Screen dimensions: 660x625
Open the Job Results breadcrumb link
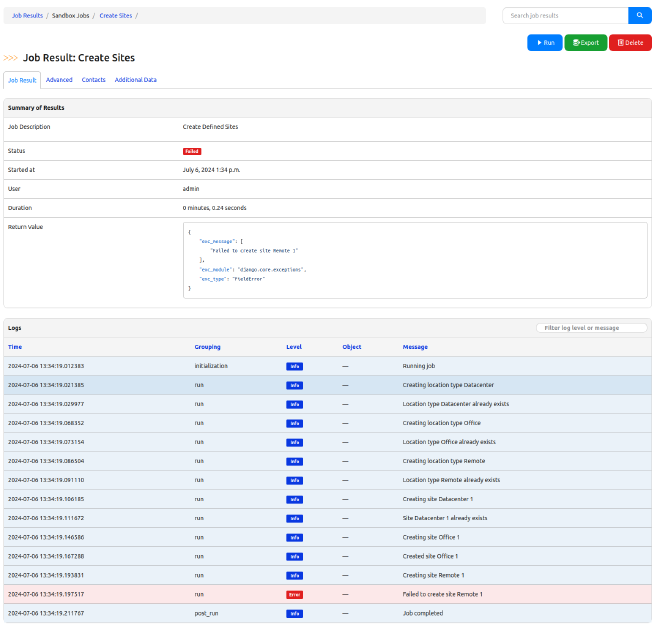tap(27, 16)
